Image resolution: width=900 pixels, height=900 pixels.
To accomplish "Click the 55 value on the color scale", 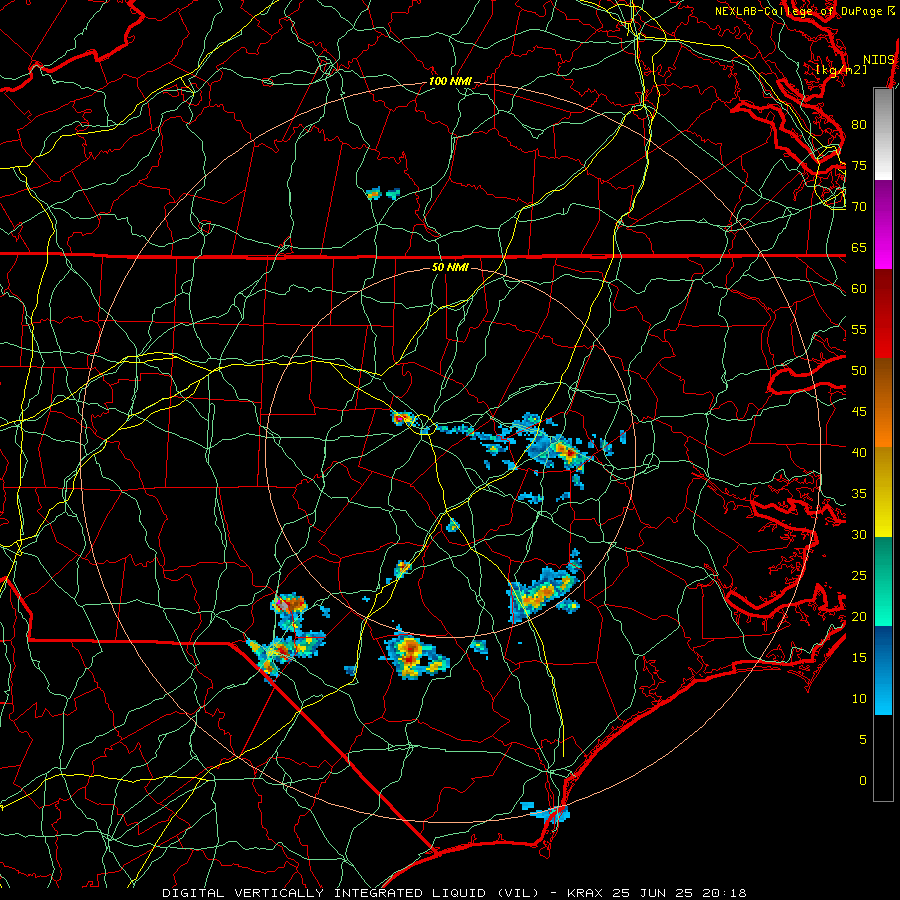I will coord(859,329).
